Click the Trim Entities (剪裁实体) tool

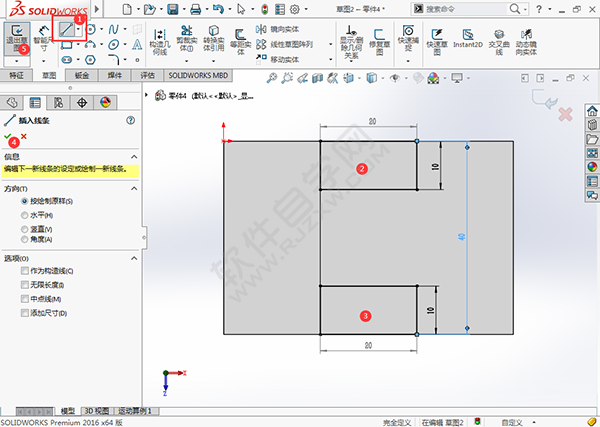186,39
